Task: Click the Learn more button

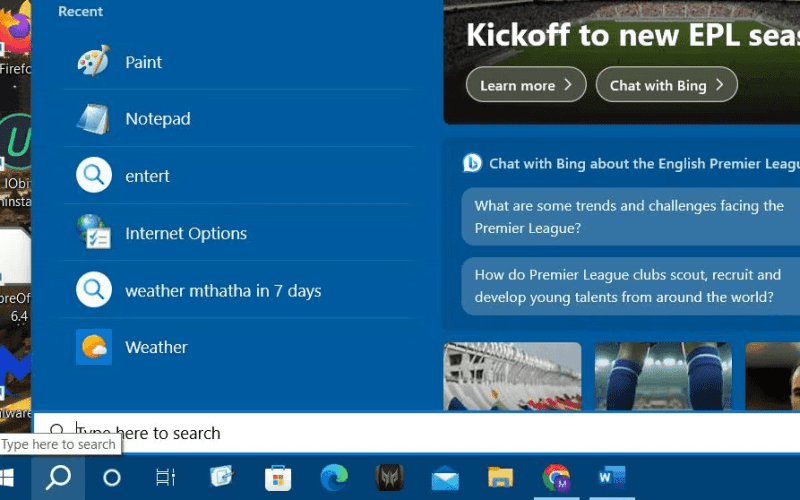Action: (526, 85)
